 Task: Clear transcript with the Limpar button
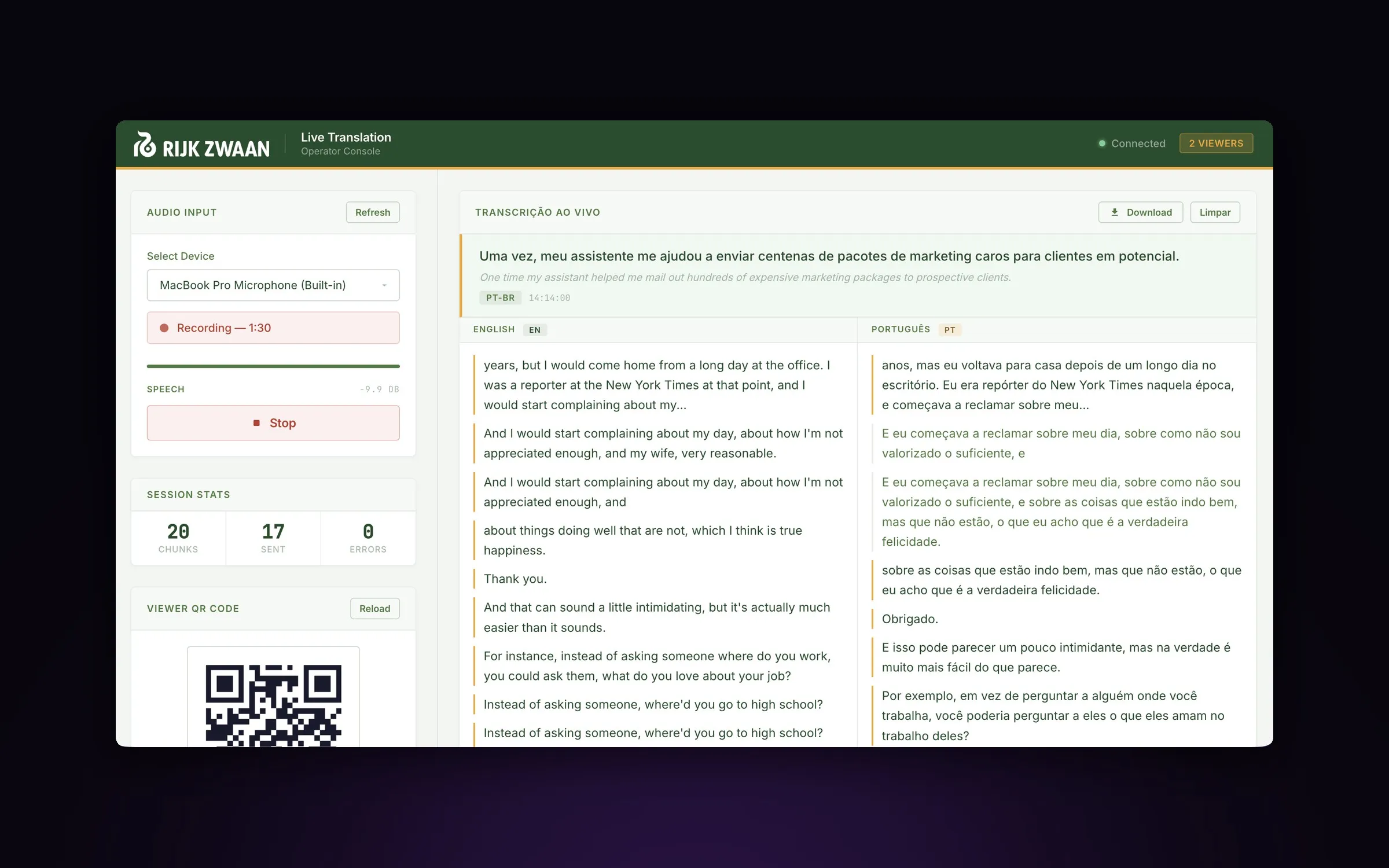[x=1215, y=212]
